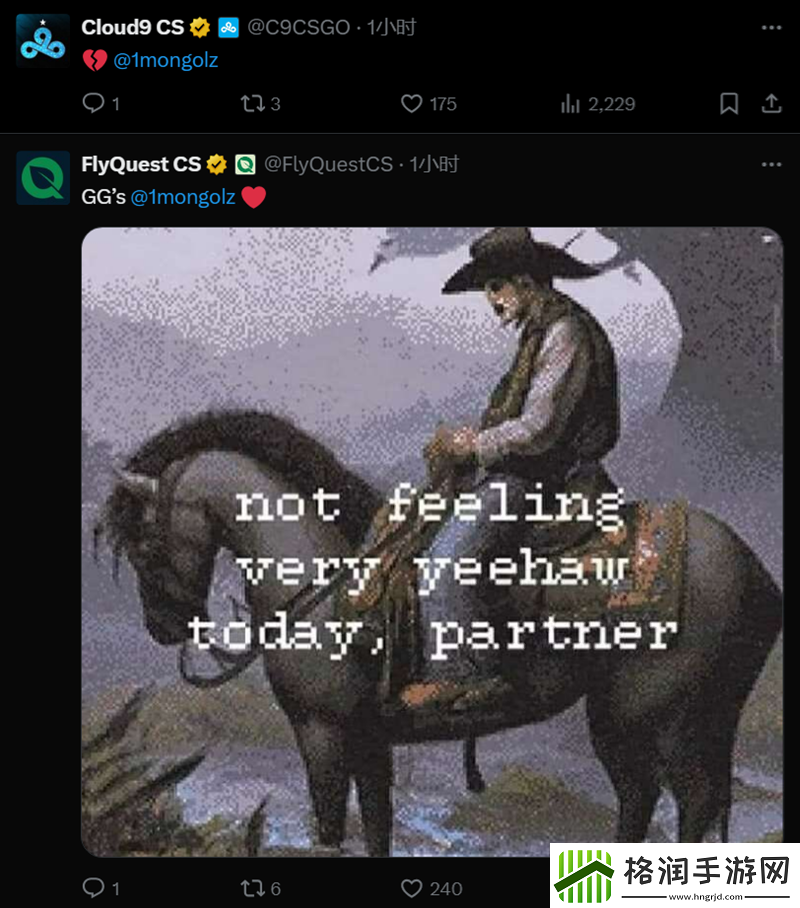Retweet the FlyQuest CS post
The width and height of the screenshot is (800, 908).
(x=261, y=888)
